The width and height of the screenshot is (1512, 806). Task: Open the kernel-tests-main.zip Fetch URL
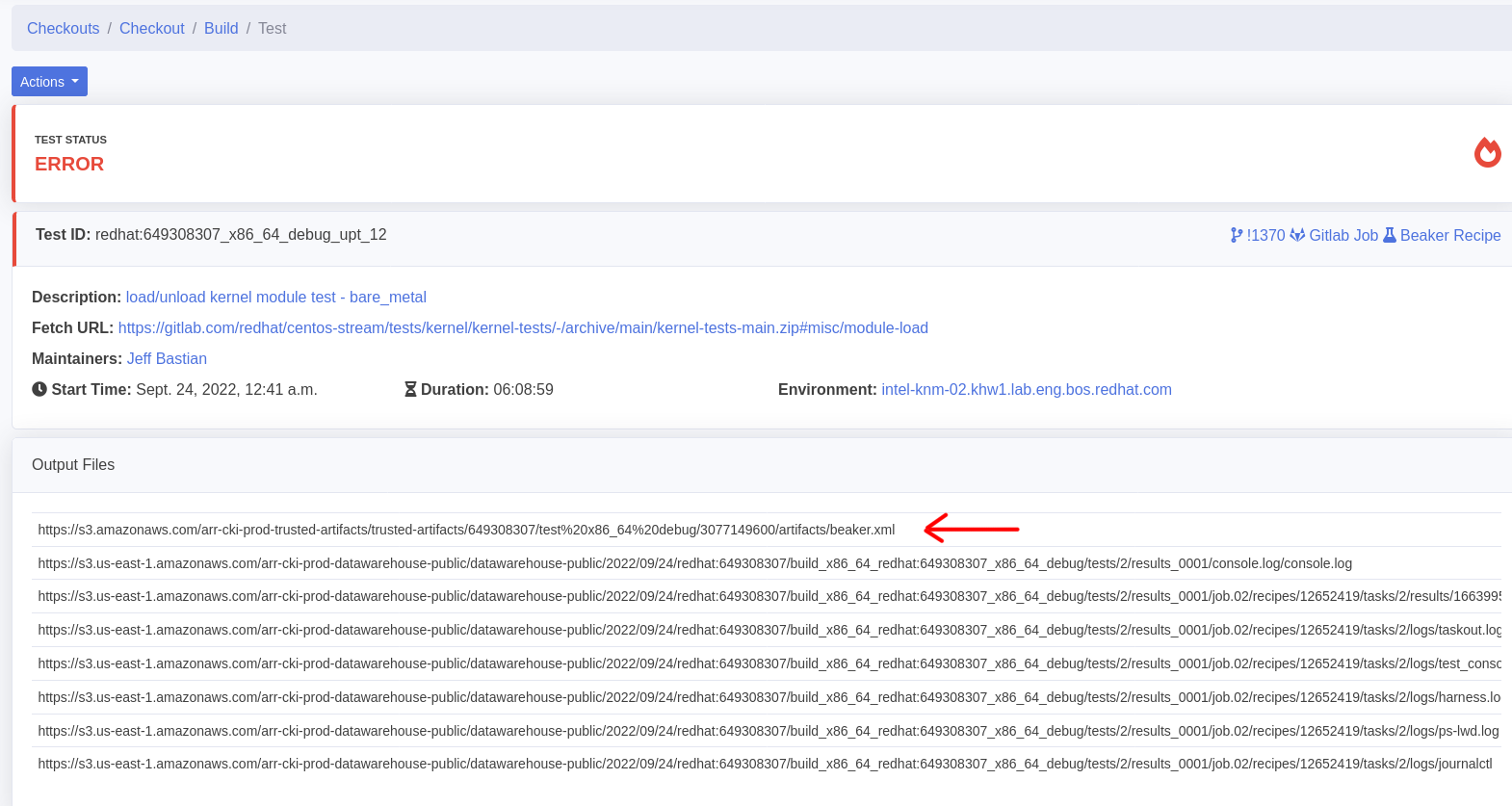(x=522, y=327)
